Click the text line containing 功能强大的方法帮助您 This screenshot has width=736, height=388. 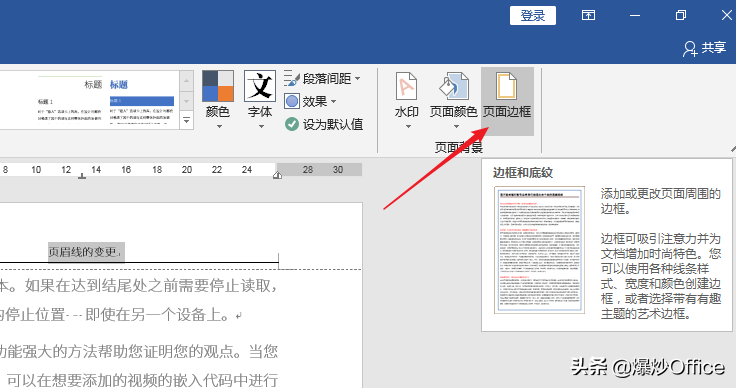[138, 351]
